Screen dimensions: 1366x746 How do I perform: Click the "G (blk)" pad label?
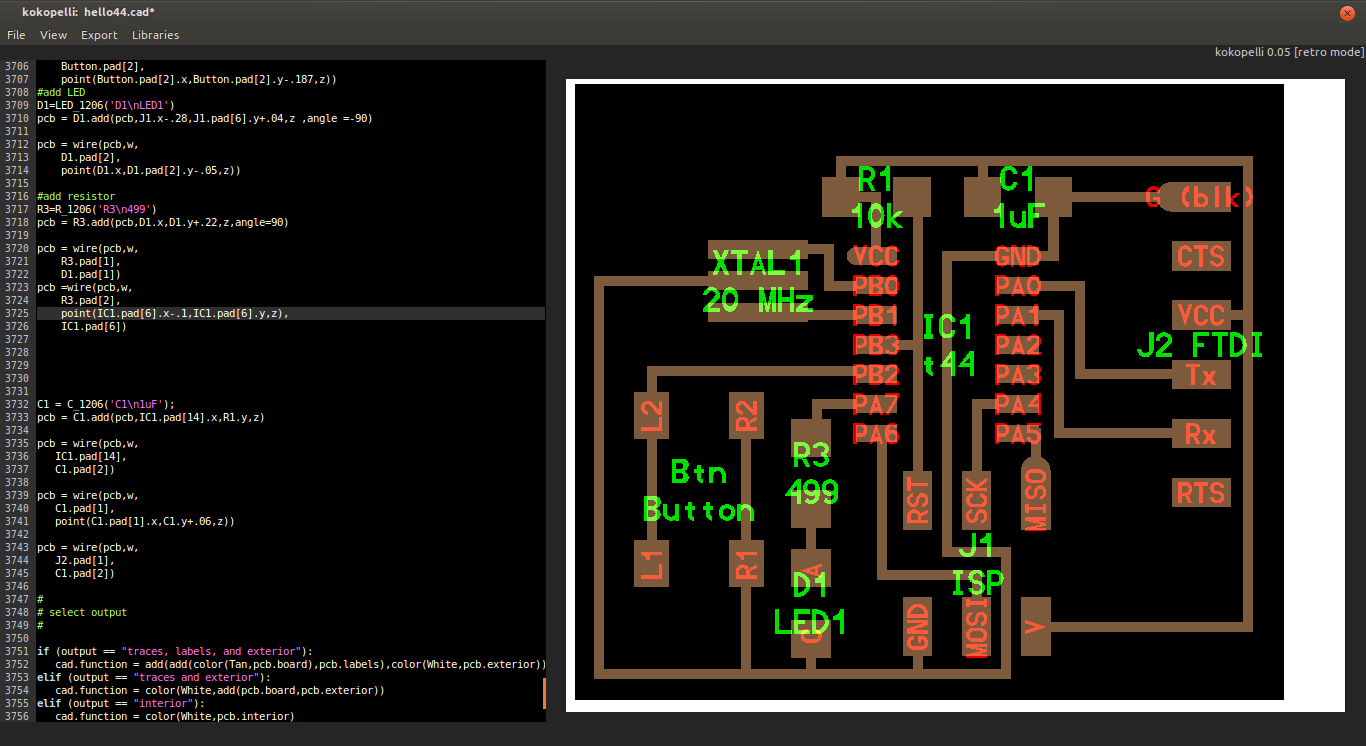[x=1199, y=197]
